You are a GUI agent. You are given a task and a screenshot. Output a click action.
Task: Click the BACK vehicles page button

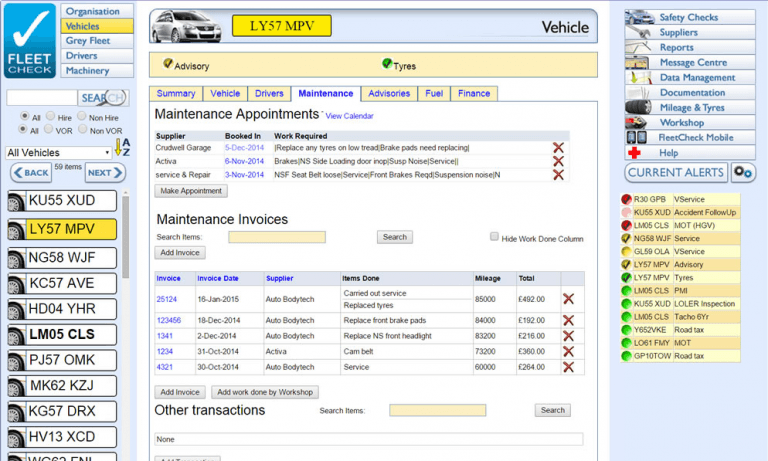[31, 172]
